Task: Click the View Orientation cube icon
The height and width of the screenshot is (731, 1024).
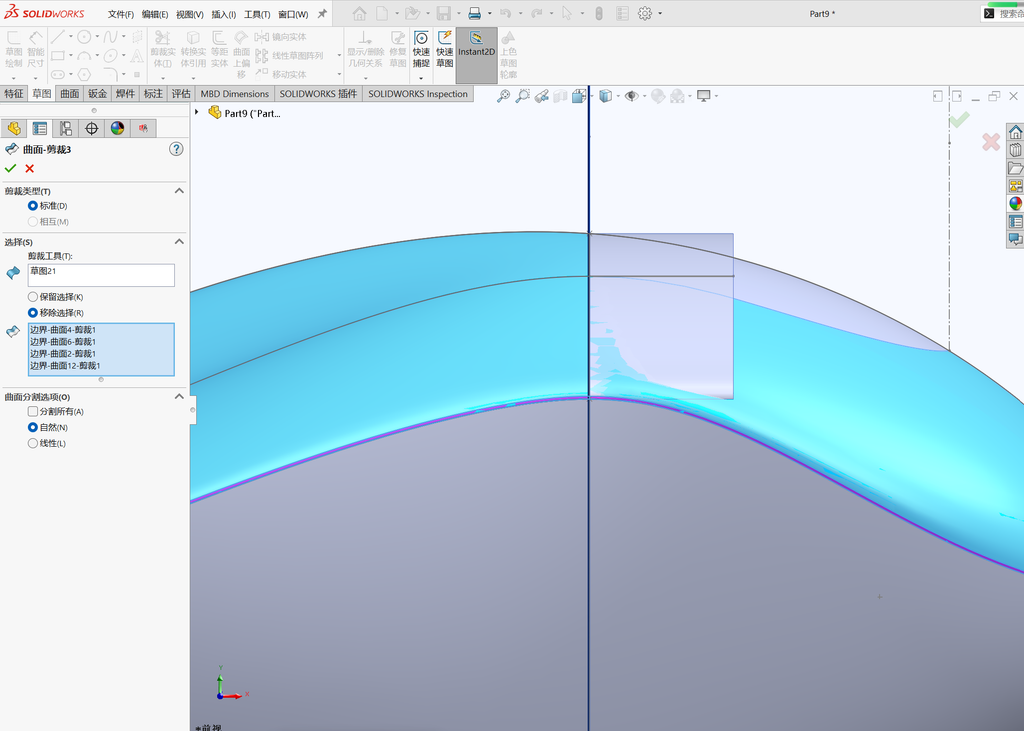Action: 578,96
